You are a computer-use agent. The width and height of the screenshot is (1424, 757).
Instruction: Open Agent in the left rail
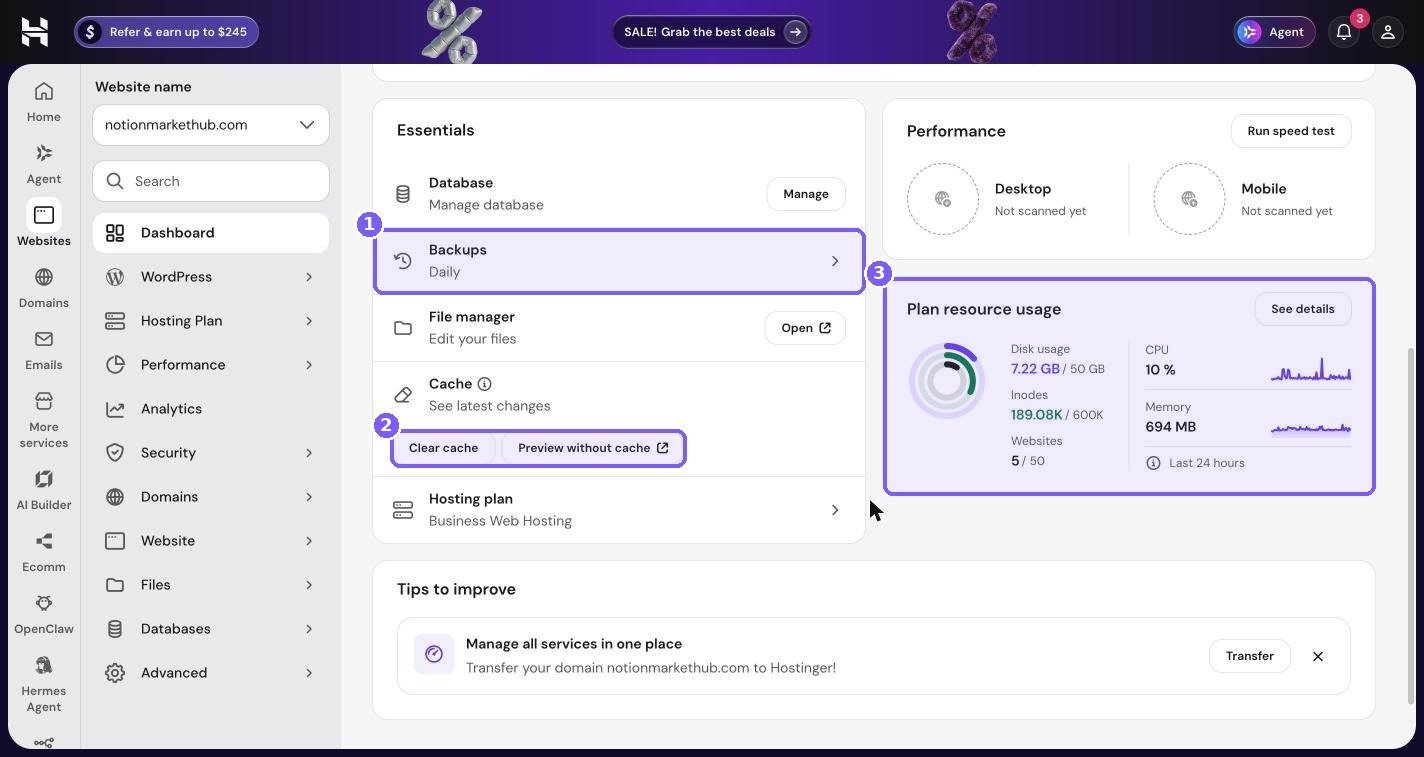[44, 163]
